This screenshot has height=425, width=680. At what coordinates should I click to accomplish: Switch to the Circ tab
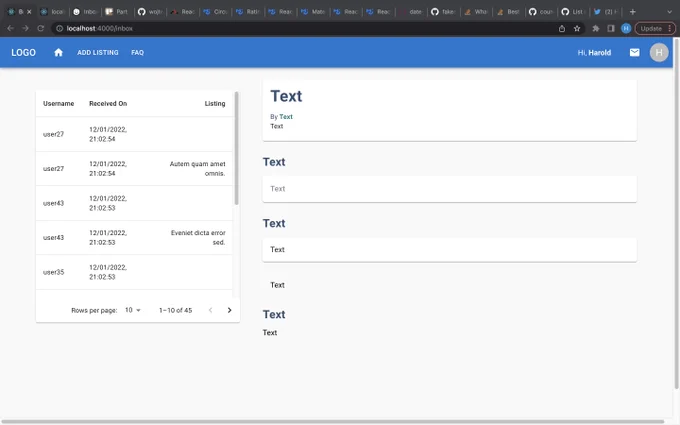point(216,12)
